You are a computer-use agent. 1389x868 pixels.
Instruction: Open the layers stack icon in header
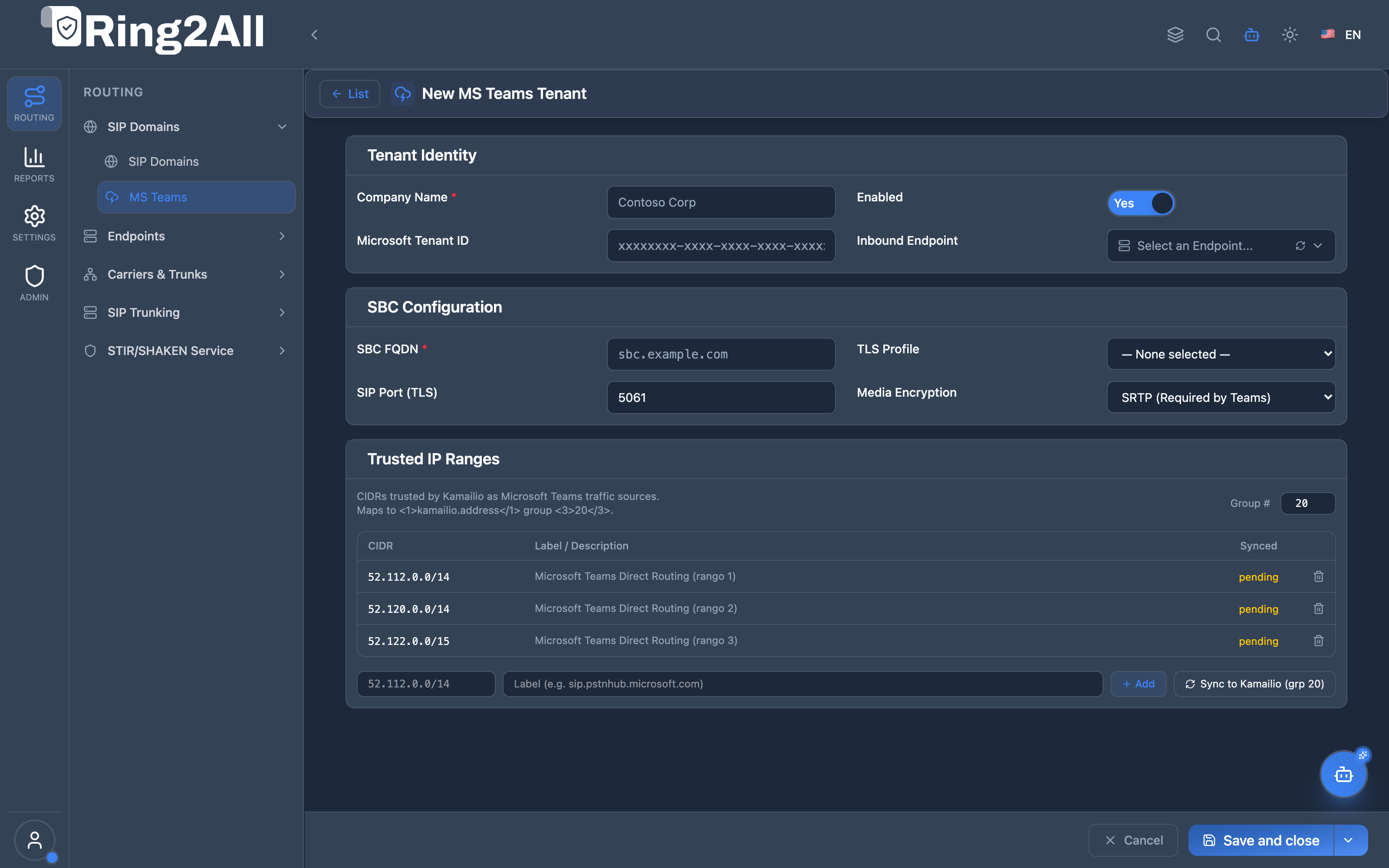1175,35
